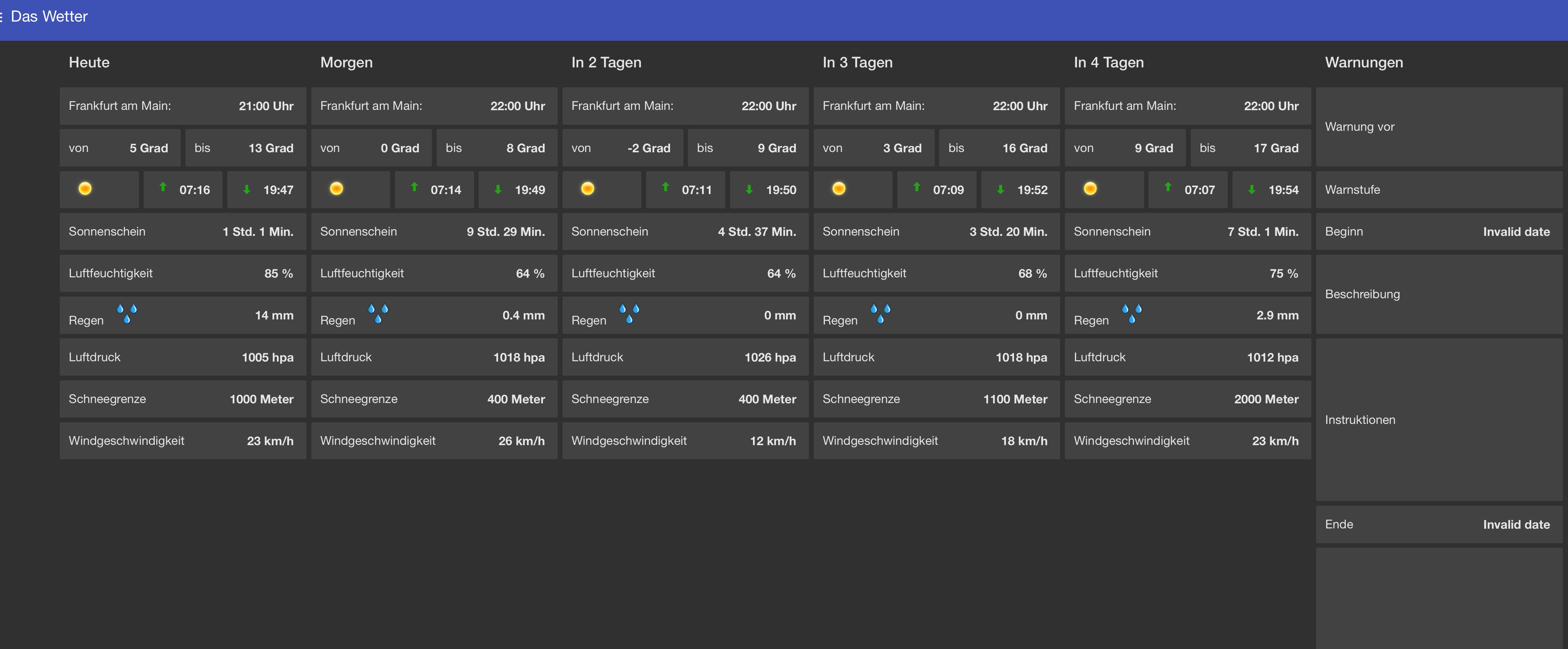Click the sun icon in In 3 Tagen column
Image resolution: width=1568 pixels, height=649 pixels.
[839, 189]
